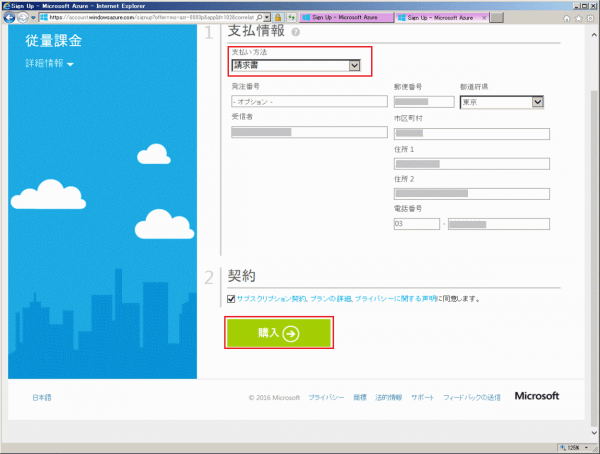Click the 発注番号 optional input field

click(309, 101)
